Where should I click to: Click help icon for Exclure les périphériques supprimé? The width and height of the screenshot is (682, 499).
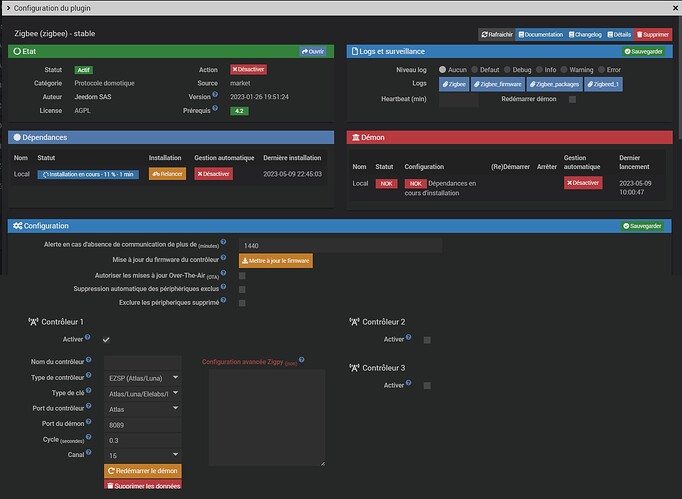coord(223,300)
